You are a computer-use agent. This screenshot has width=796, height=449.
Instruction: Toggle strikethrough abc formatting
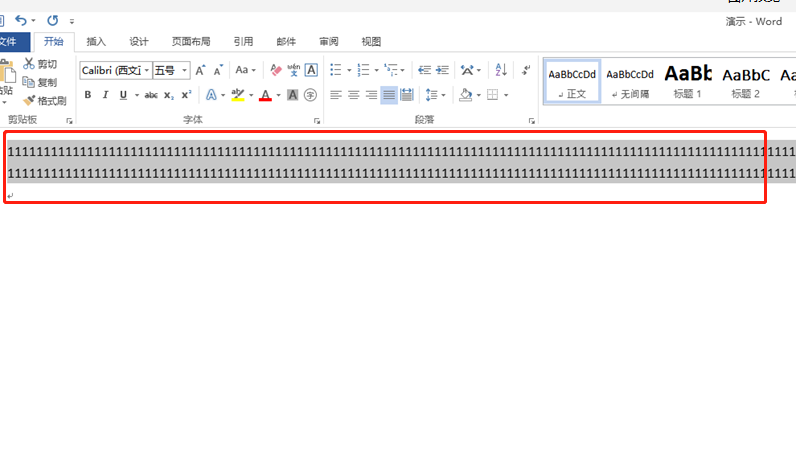coord(151,95)
